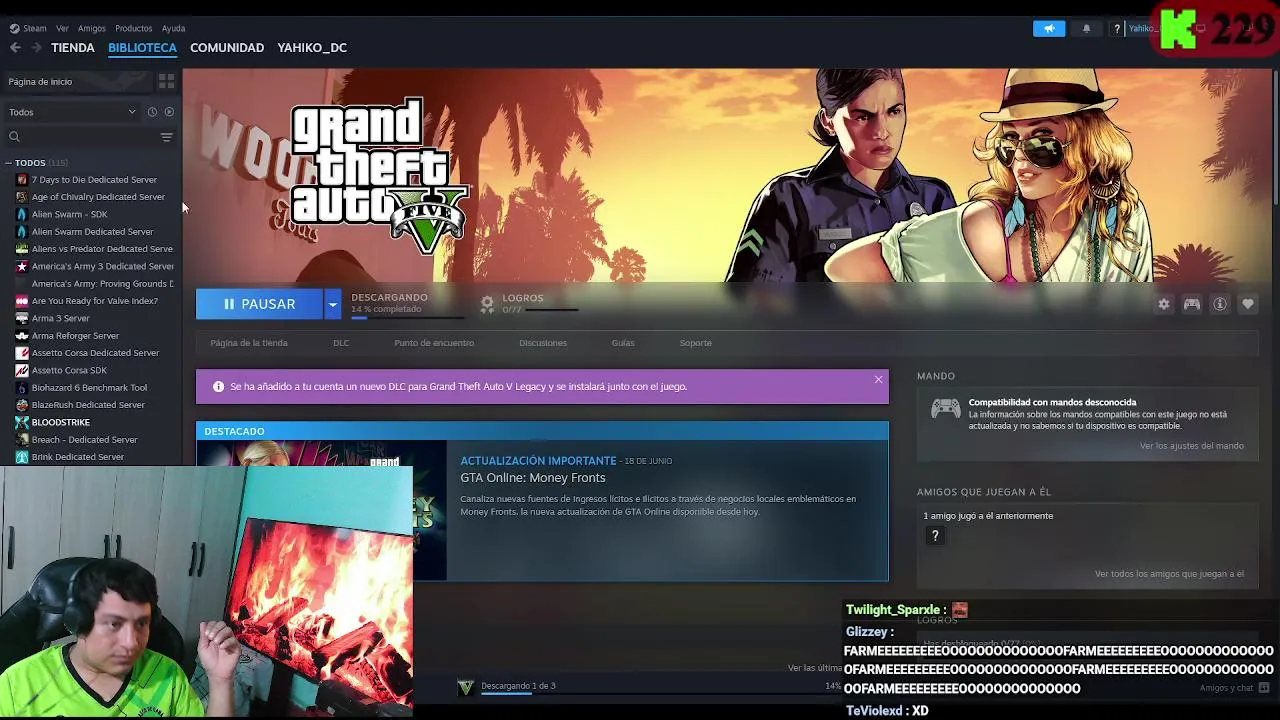Screen dimensions: 1280x720
Task: Open game settings gear icon
Action: [x=1164, y=304]
